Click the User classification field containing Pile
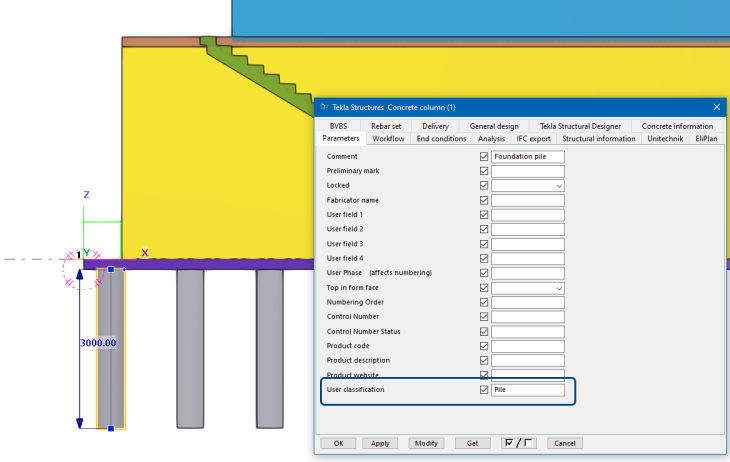This screenshot has width=730, height=462. [528, 390]
